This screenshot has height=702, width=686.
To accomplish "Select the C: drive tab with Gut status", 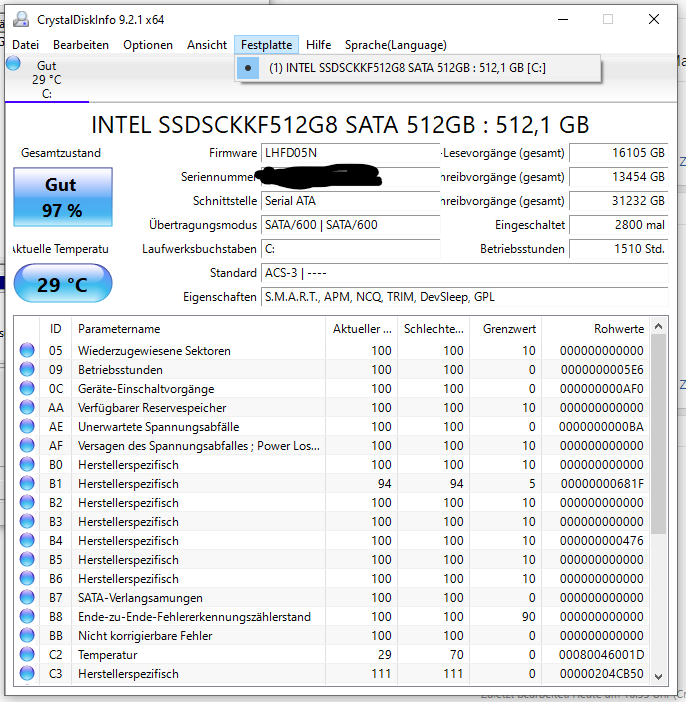I will pyautogui.click(x=47, y=80).
